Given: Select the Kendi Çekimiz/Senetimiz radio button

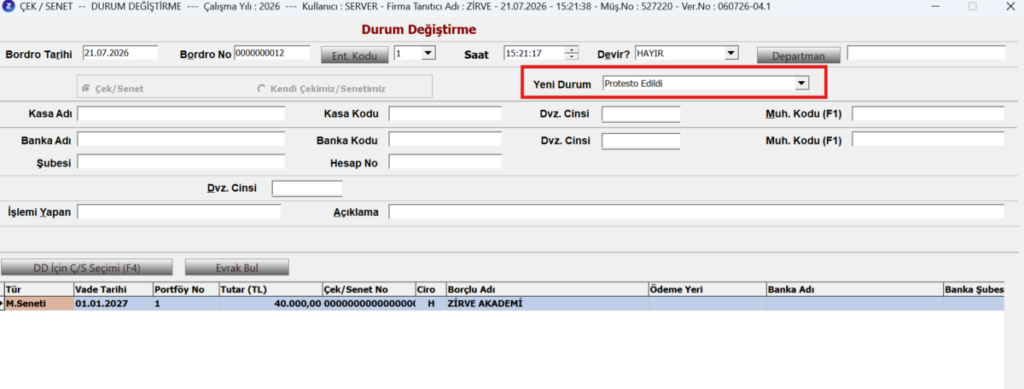Looking at the screenshot, I should [262, 88].
